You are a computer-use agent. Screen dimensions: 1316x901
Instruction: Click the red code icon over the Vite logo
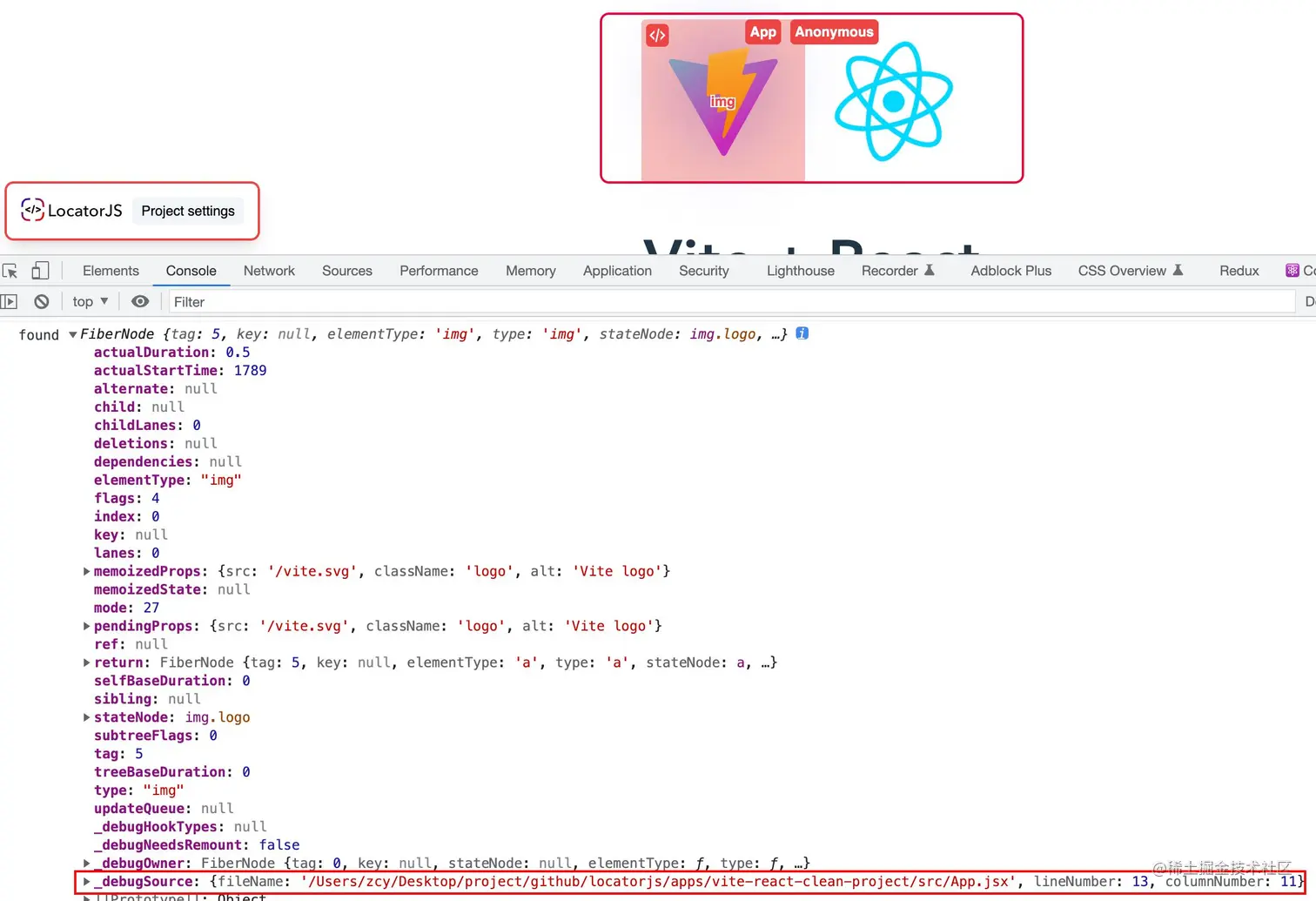click(657, 35)
